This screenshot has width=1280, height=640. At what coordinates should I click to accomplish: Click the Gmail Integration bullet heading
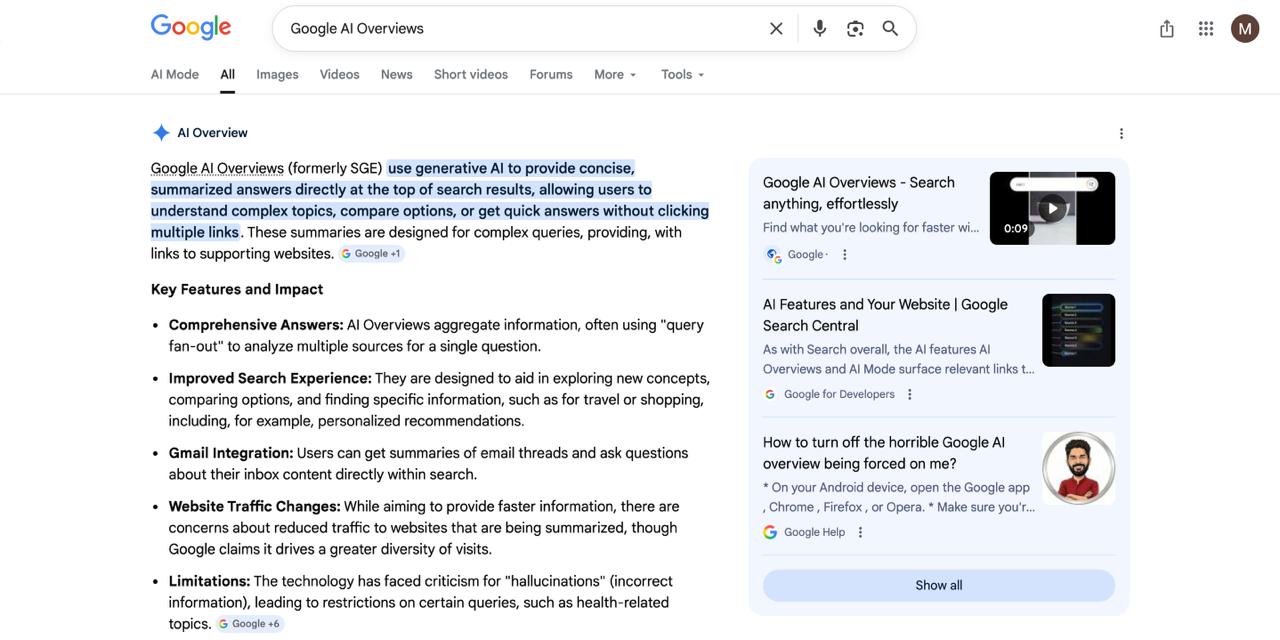[231, 453]
